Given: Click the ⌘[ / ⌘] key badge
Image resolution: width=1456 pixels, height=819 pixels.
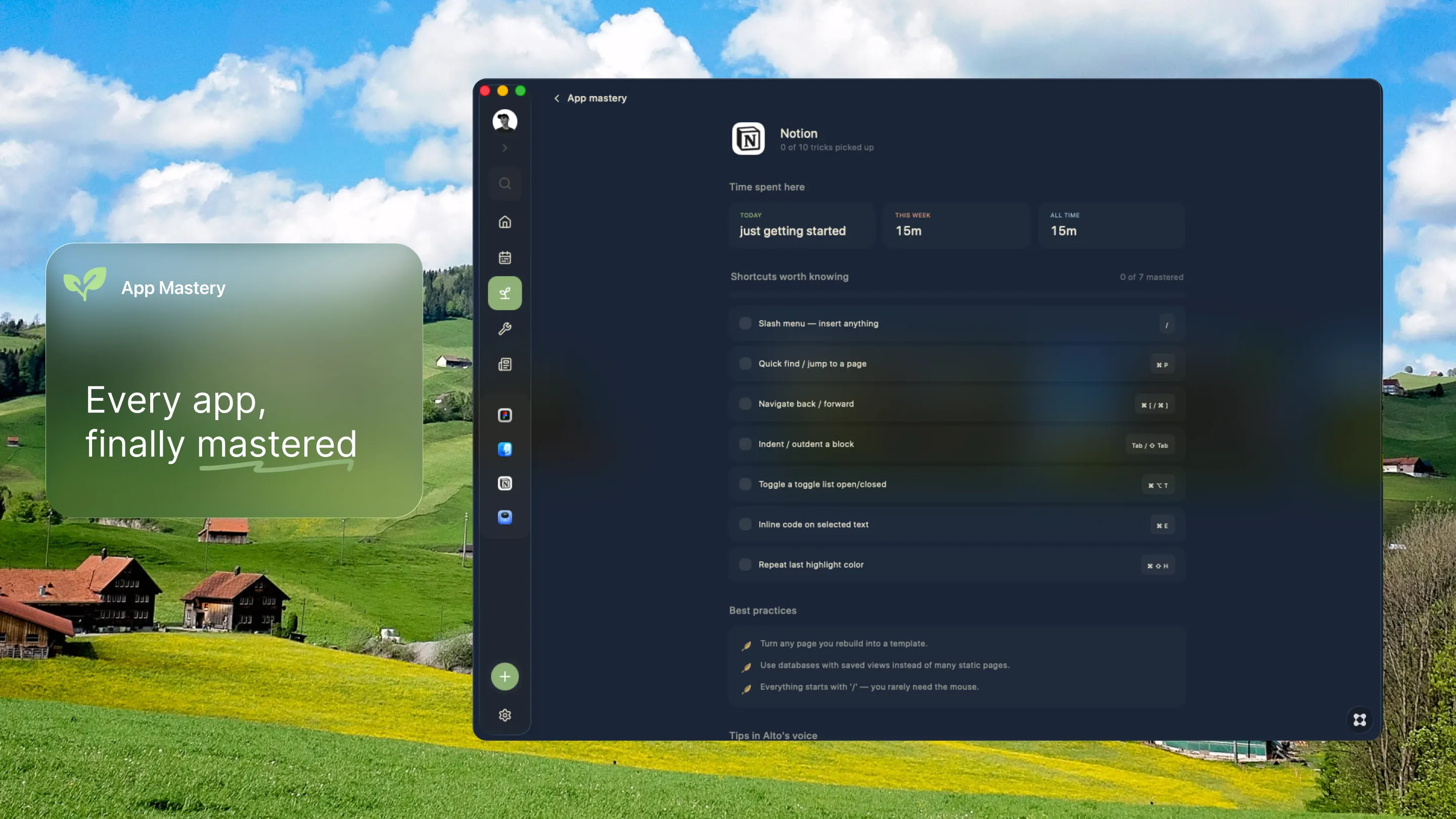Looking at the screenshot, I should [1154, 404].
